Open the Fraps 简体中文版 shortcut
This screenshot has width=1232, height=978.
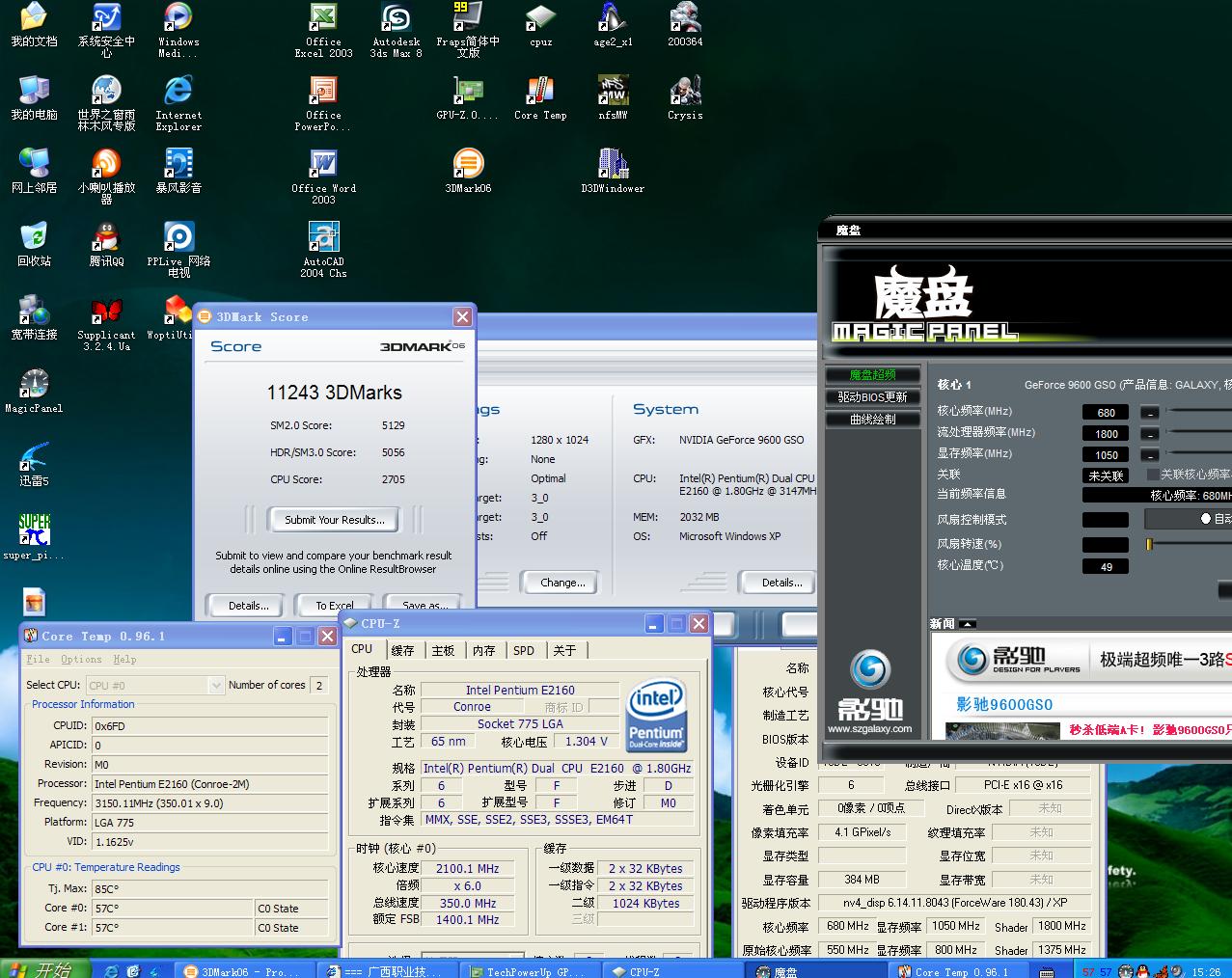tap(468, 31)
